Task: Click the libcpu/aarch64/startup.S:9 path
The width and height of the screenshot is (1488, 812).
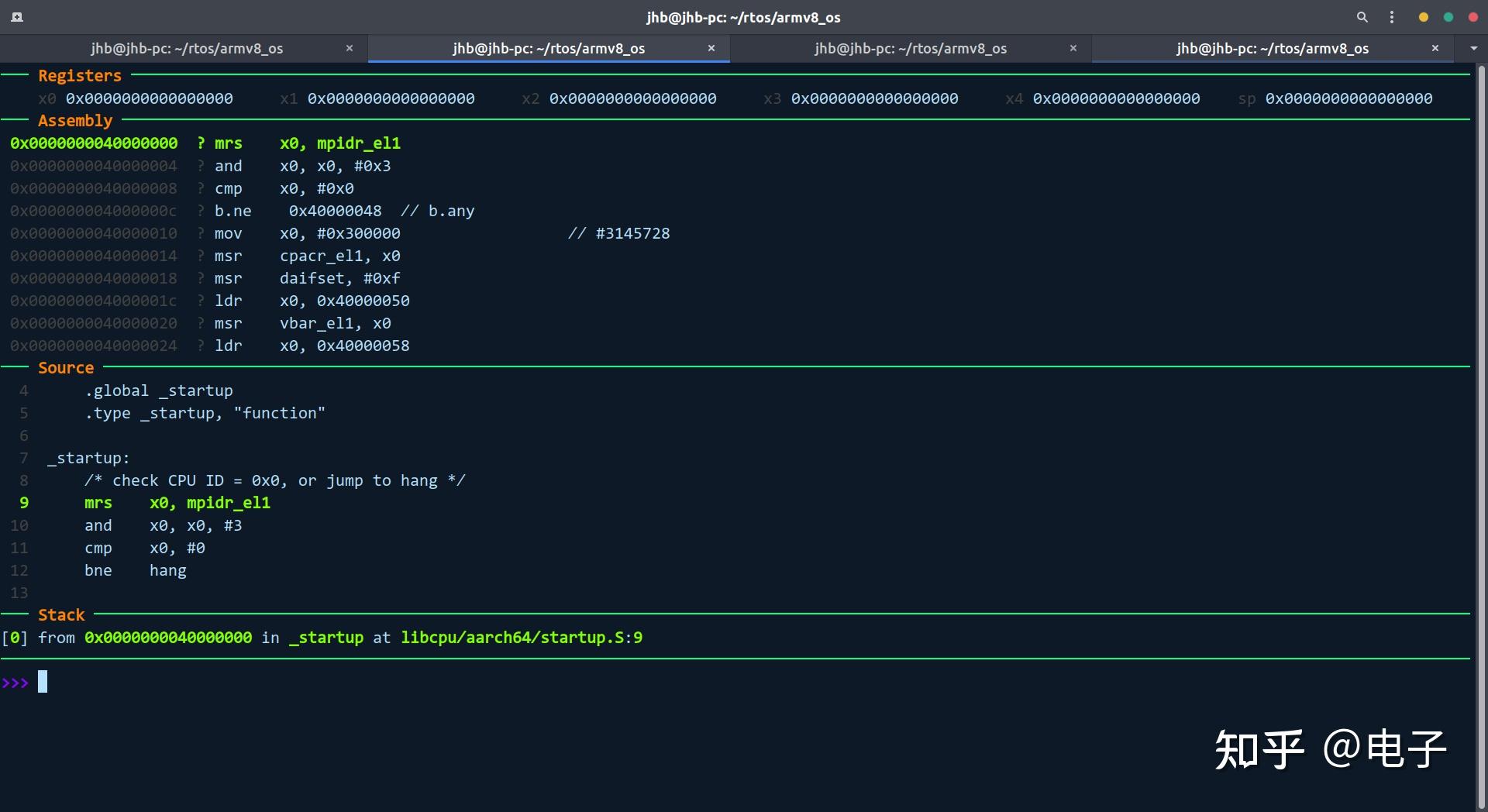Action: pos(521,638)
